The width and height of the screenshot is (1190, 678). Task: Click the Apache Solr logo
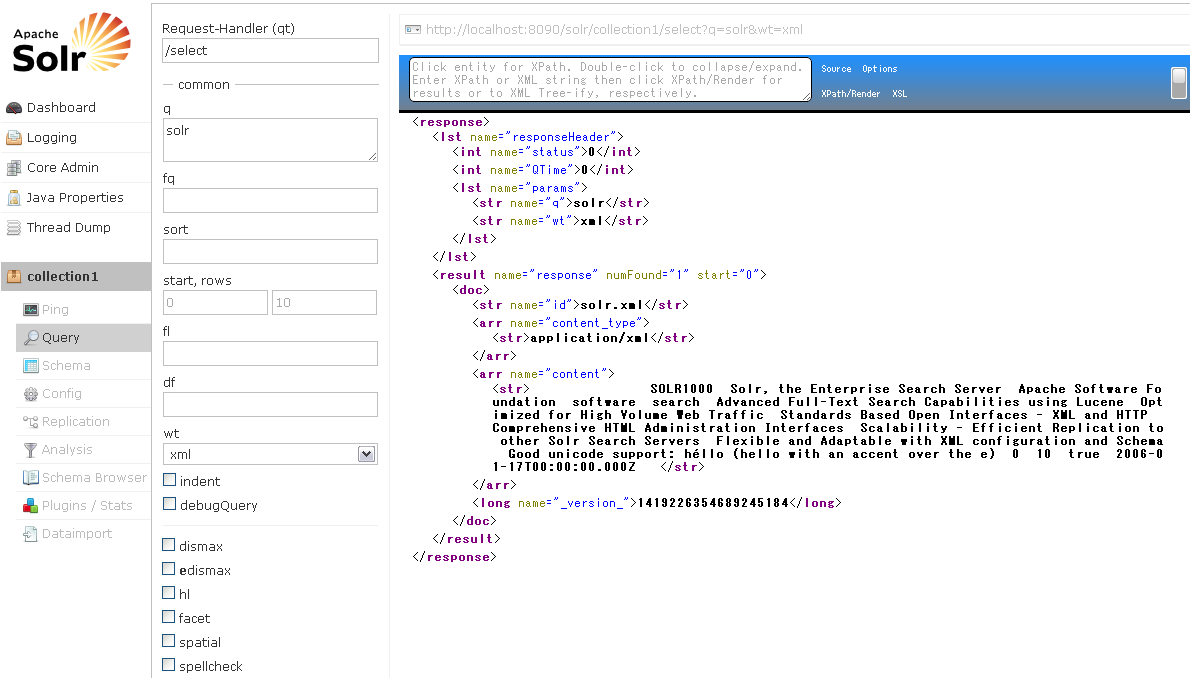[x=72, y=42]
